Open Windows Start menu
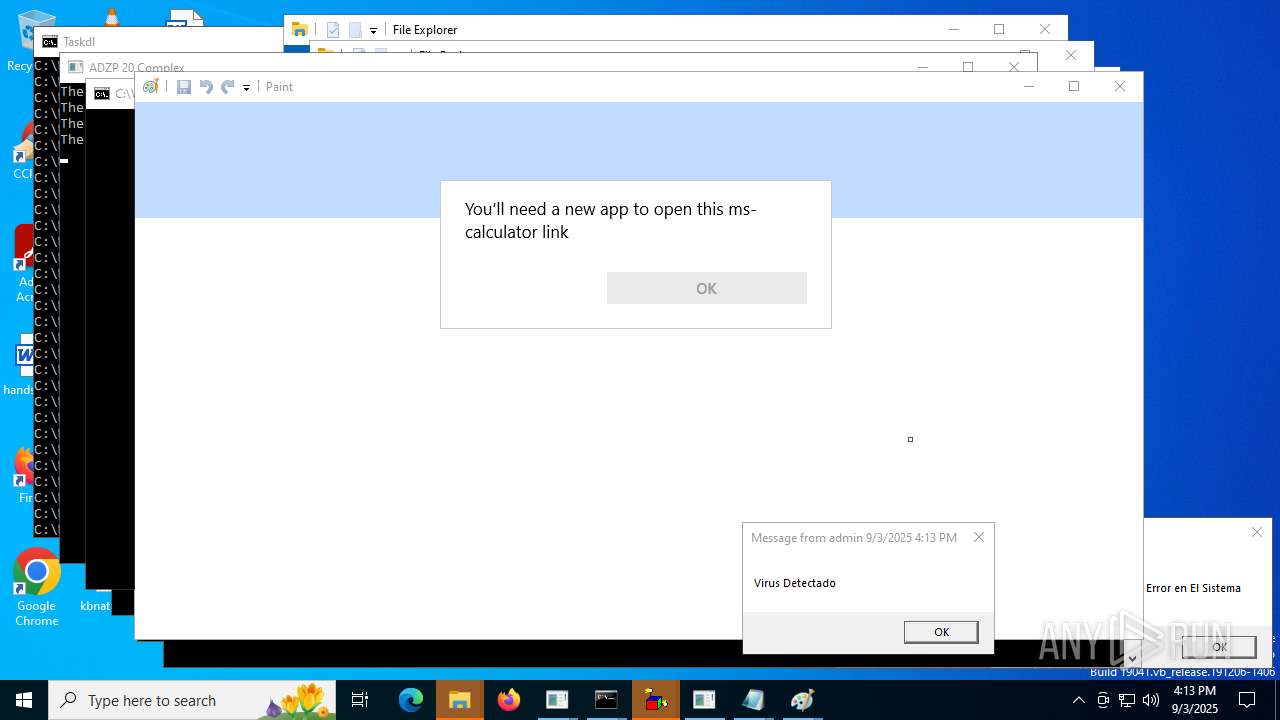 coord(24,700)
